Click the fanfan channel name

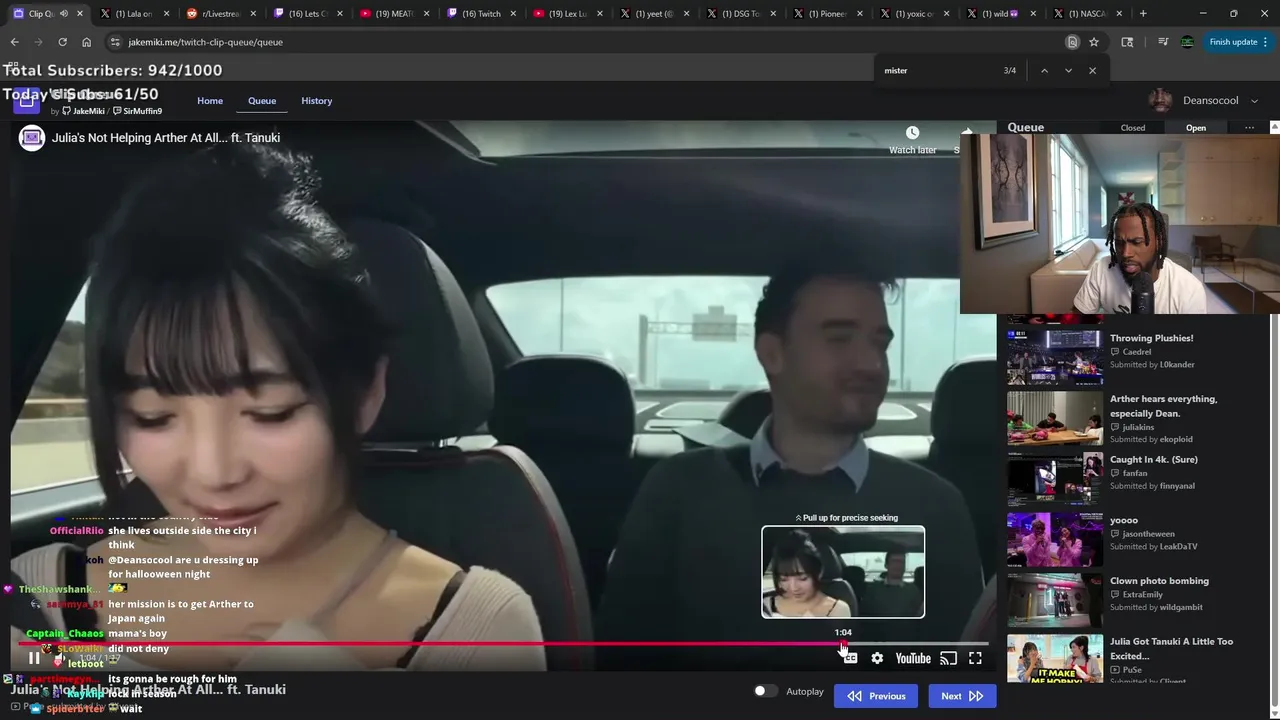(1135, 473)
